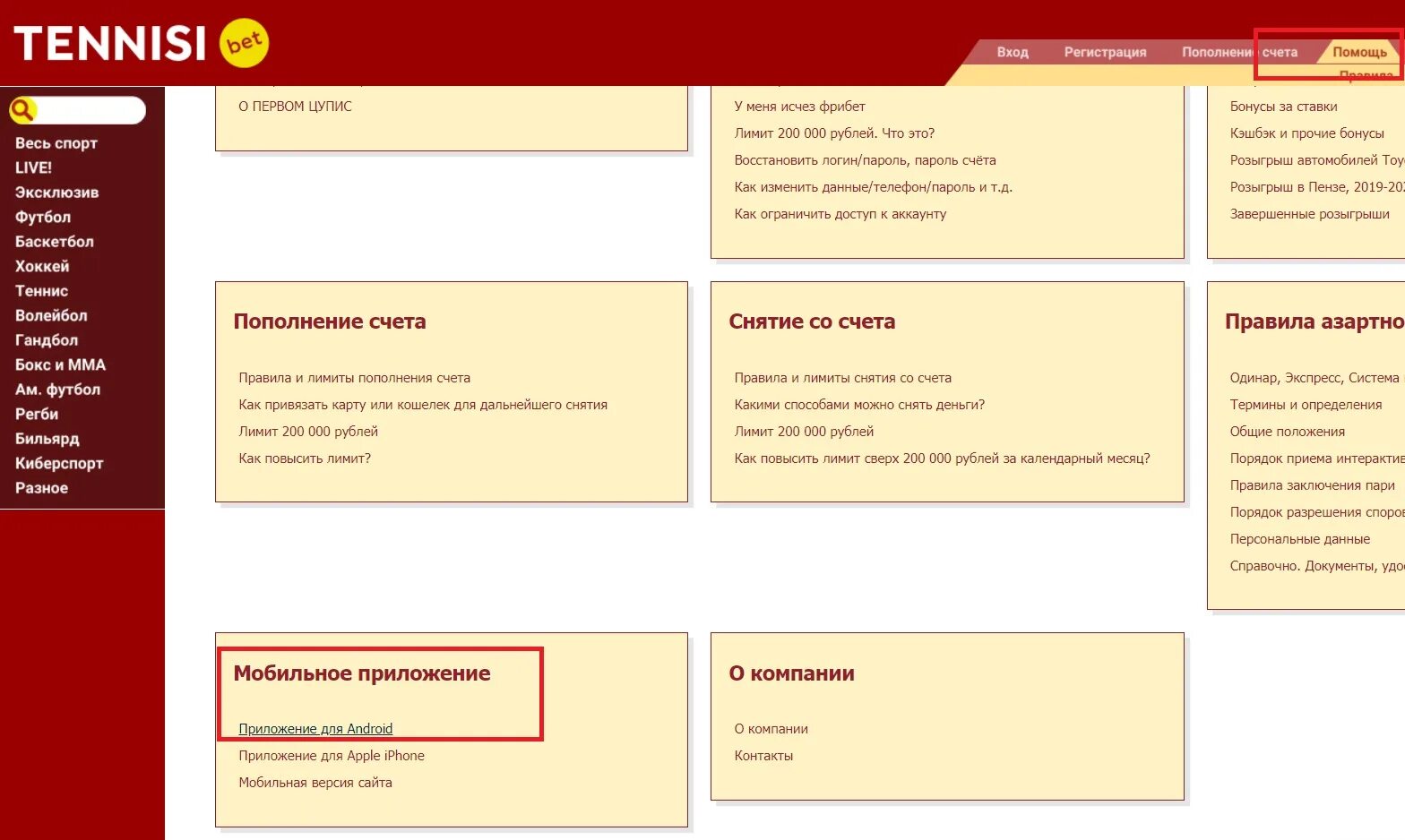Open the Регистрация tab
1405x840 pixels.
click(x=1105, y=52)
